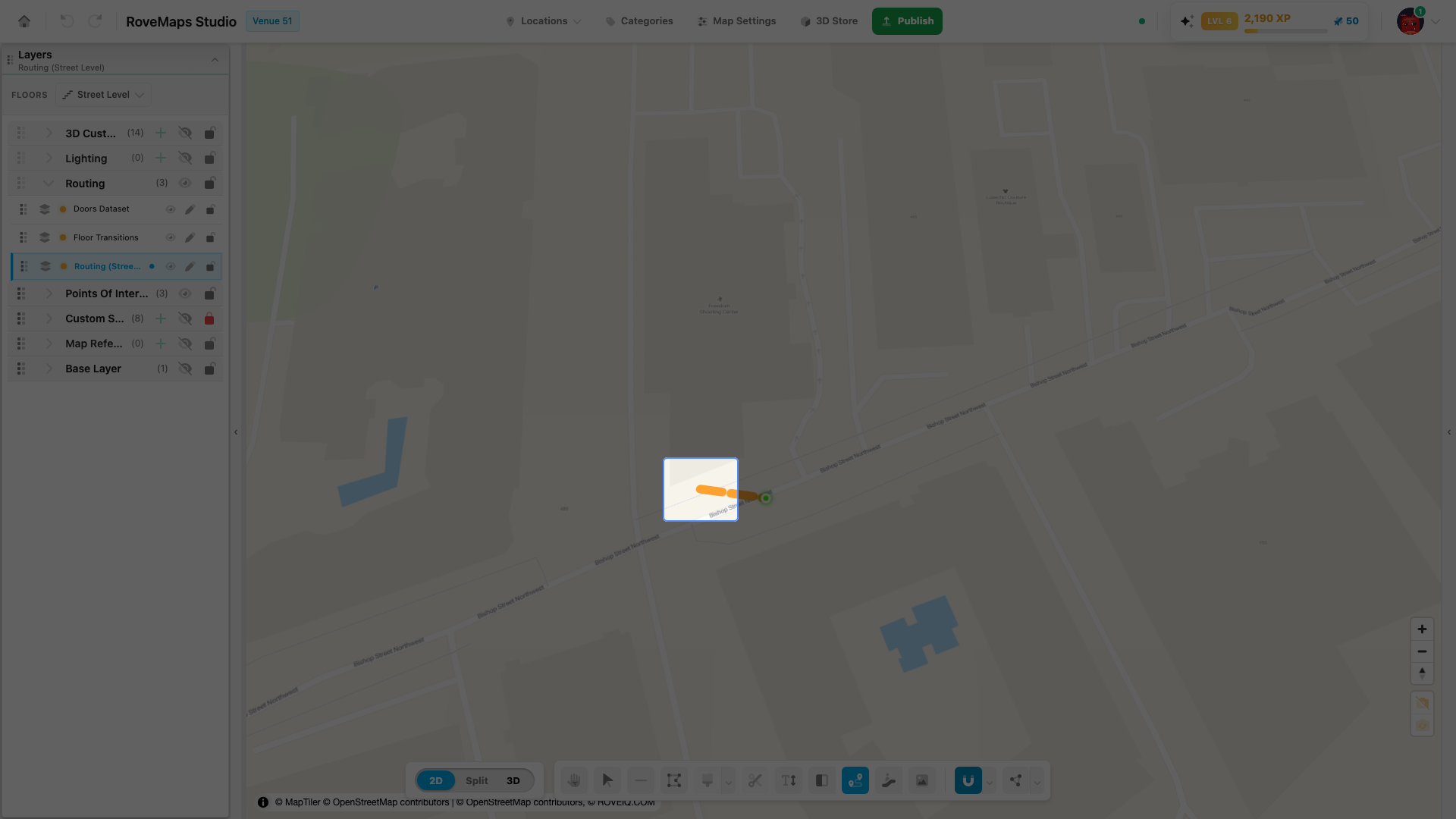Click the undo arrow icon
The image size is (1456, 819).
67,21
